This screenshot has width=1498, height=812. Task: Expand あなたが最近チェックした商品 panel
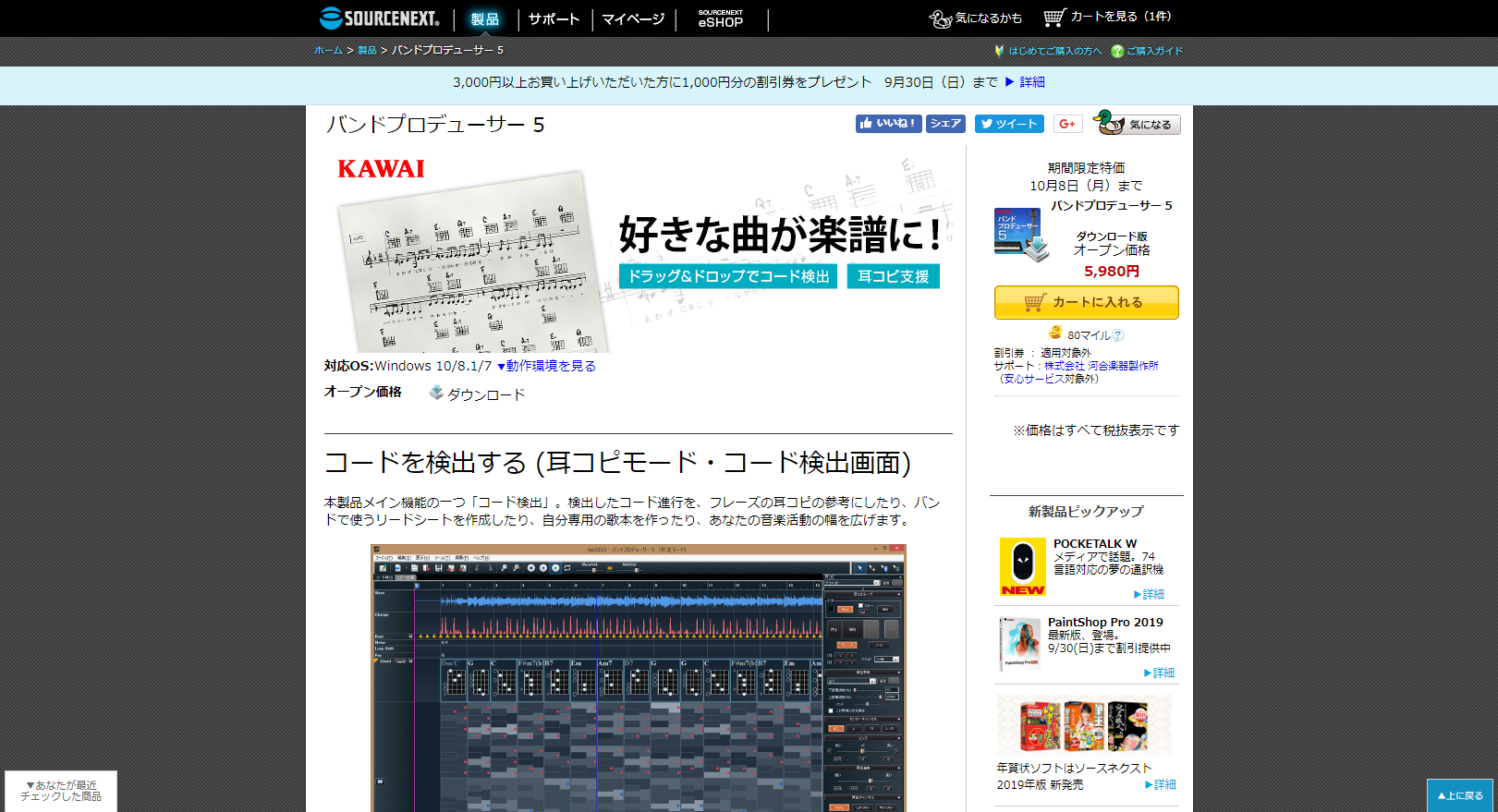click(61, 791)
